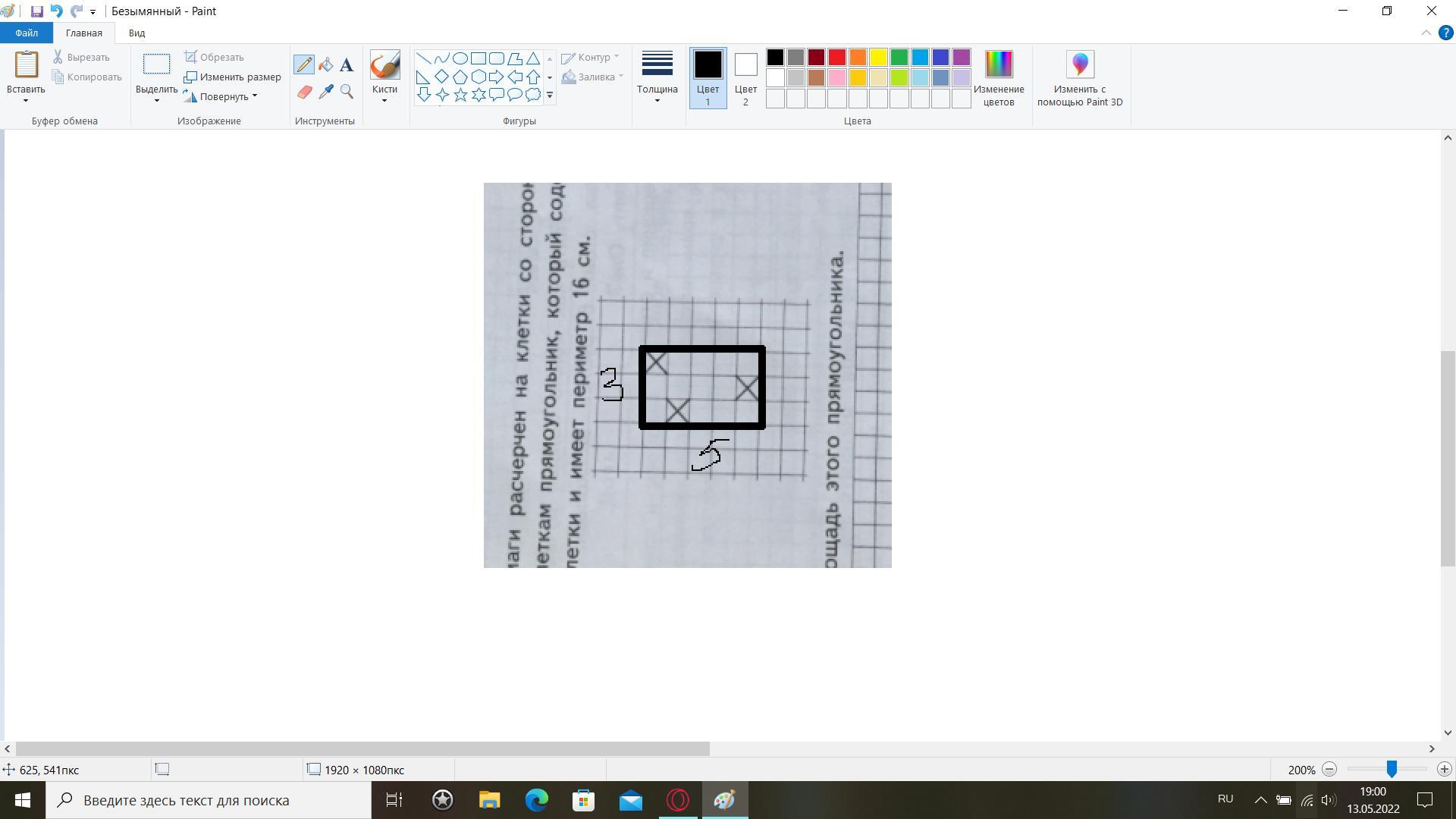The image size is (1456, 819).
Task: Click Resize (Изменить размер) button
Action: (232, 77)
